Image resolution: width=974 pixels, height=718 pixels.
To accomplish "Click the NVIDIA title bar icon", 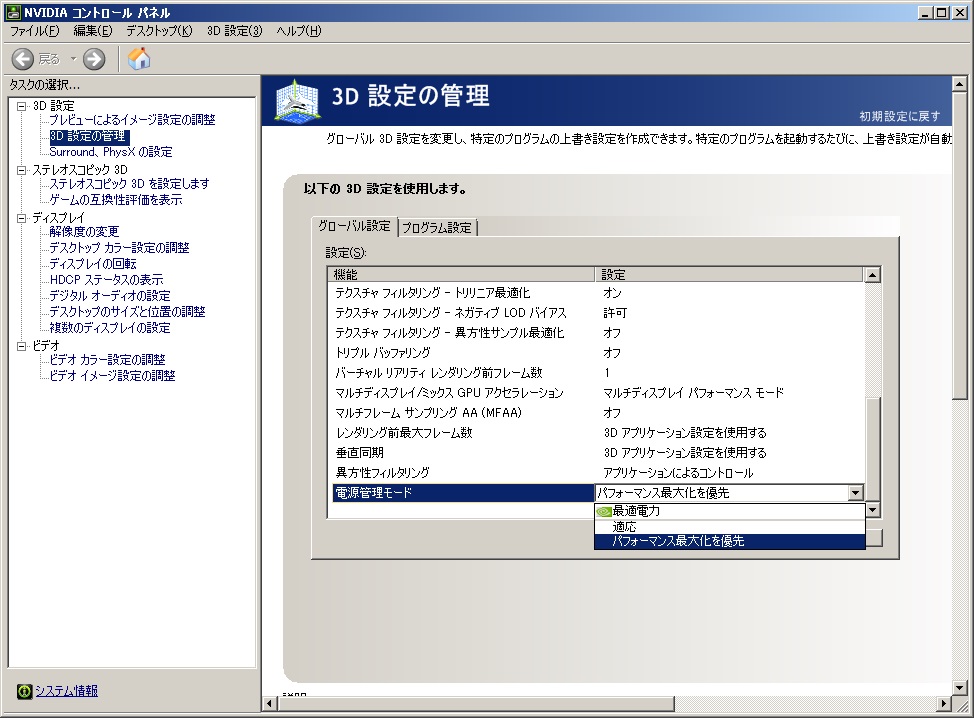I will point(12,12).
